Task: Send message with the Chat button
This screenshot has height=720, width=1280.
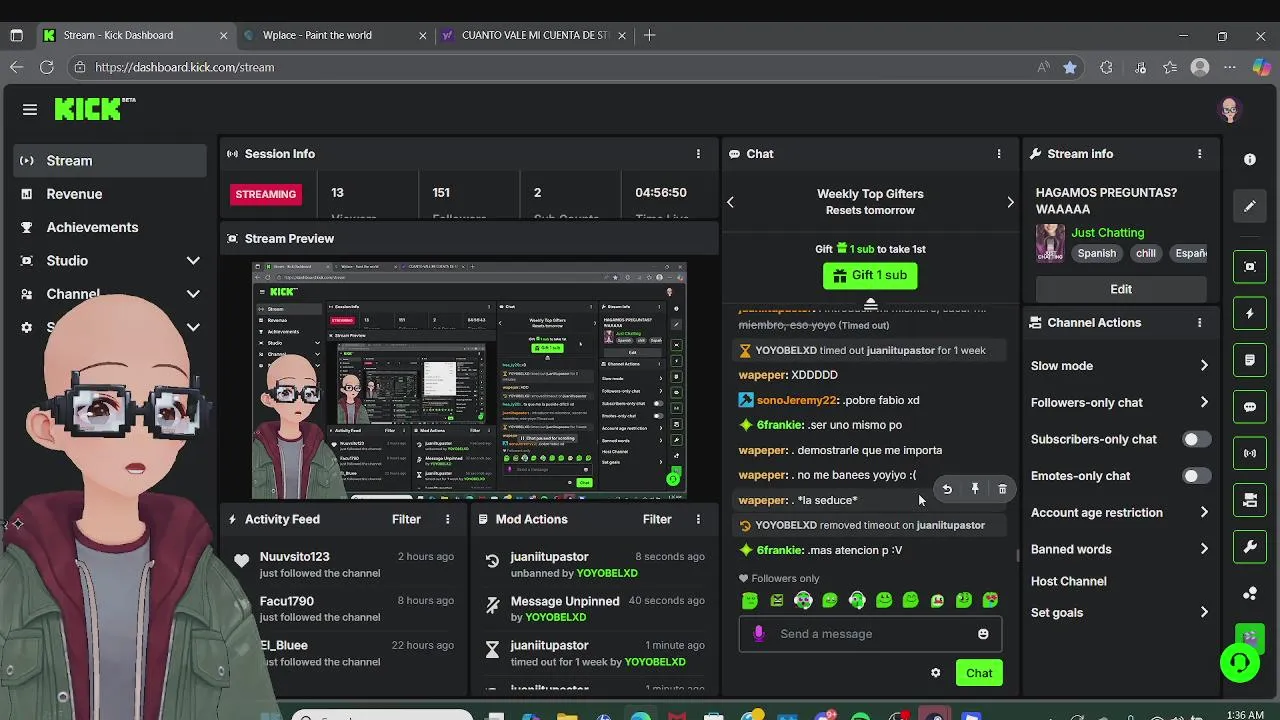Action: click(x=979, y=673)
